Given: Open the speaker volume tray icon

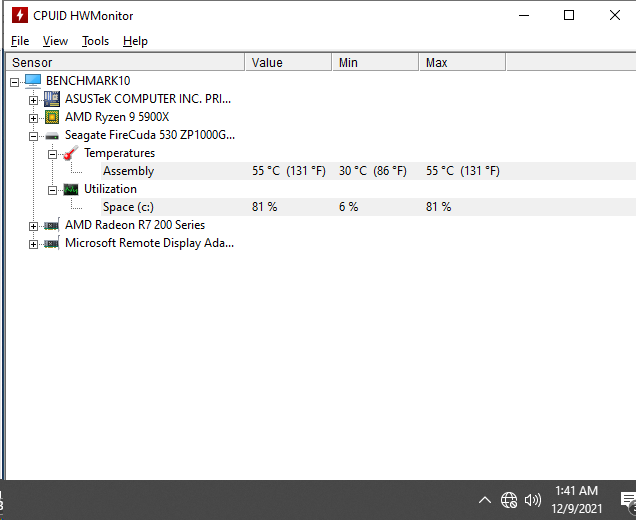Looking at the screenshot, I should coord(533,500).
